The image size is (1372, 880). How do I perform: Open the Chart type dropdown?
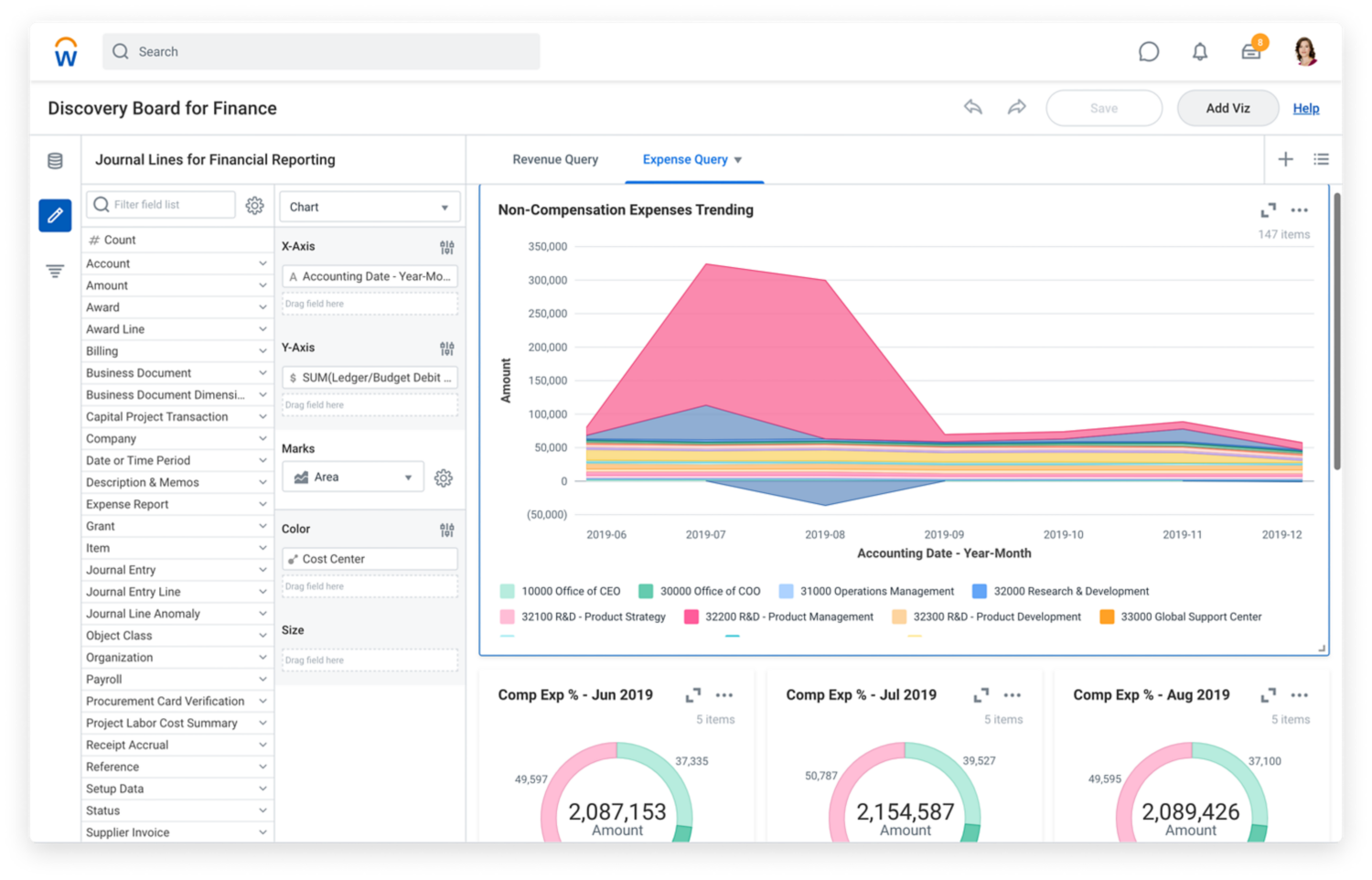pyautogui.click(x=370, y=206)
